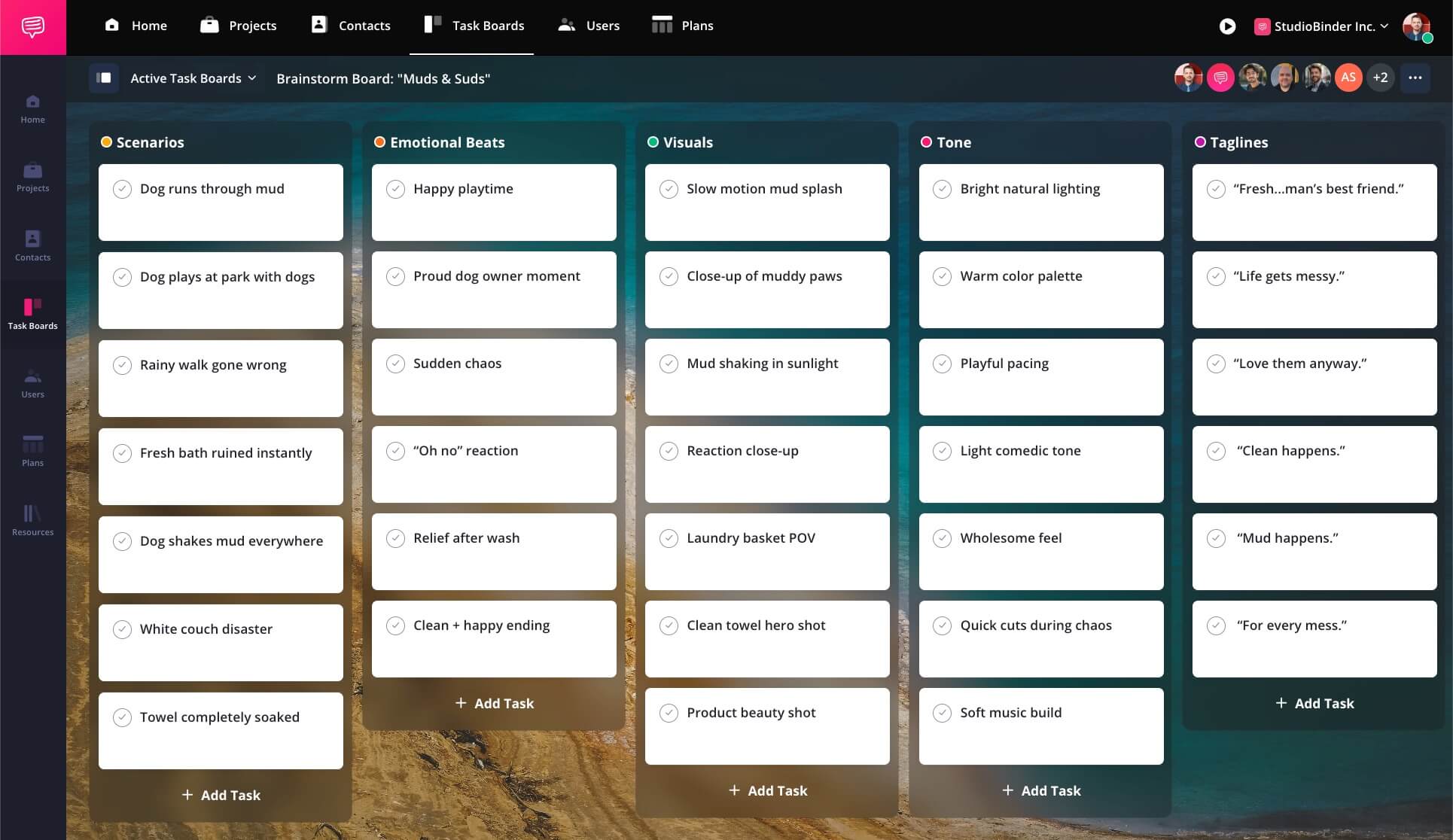The height and width of the screenshot is (840, 1453).
Task: Add Task to the Emotional Beats column
Action: [x=494, y=703]
